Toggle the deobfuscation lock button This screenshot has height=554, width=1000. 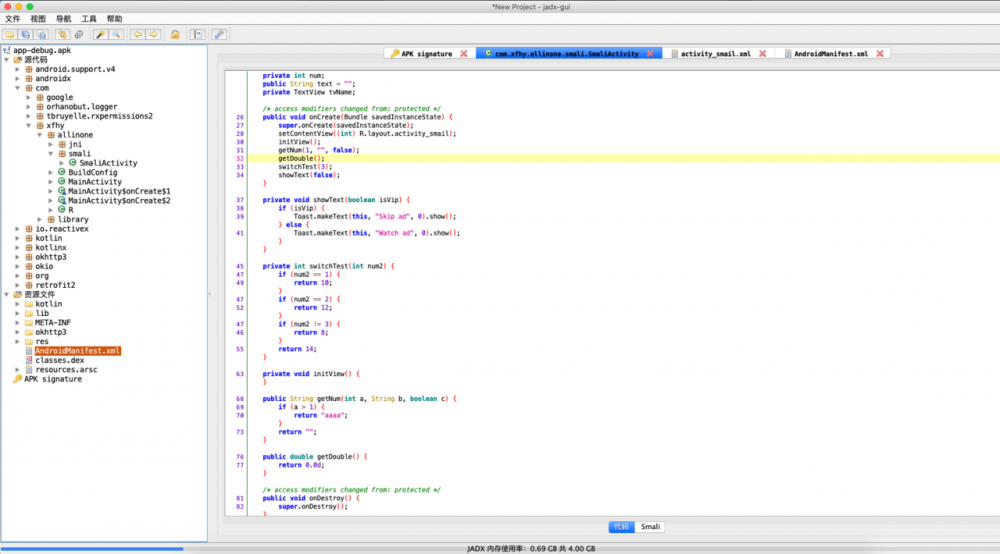coord(175,34)
